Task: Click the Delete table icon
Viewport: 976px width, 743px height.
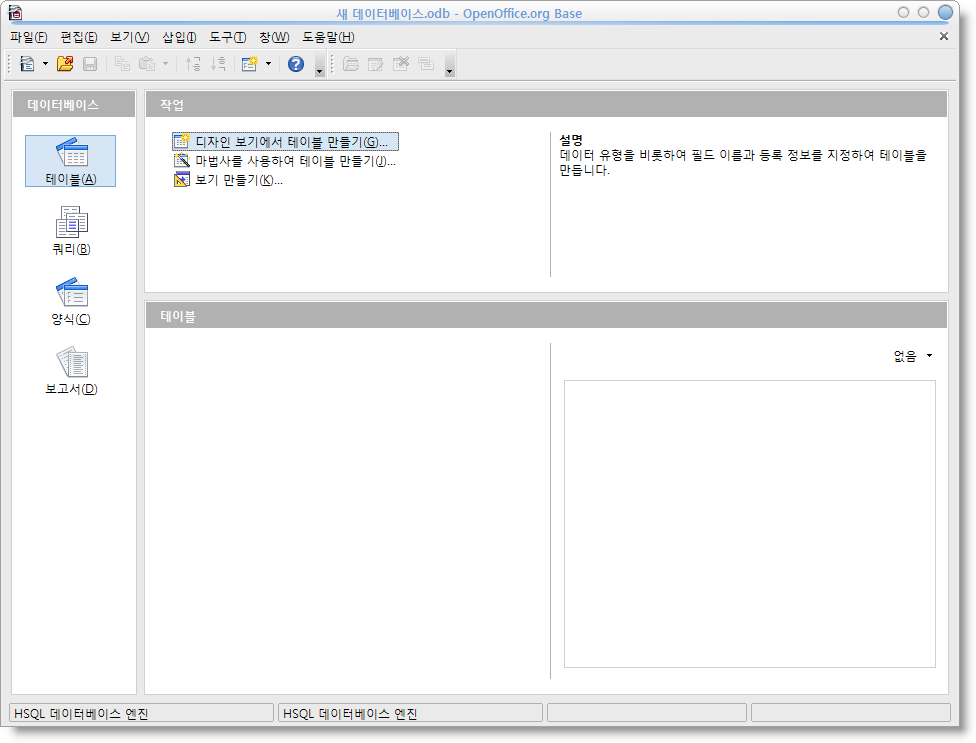Action: click(x=401, y=63)
